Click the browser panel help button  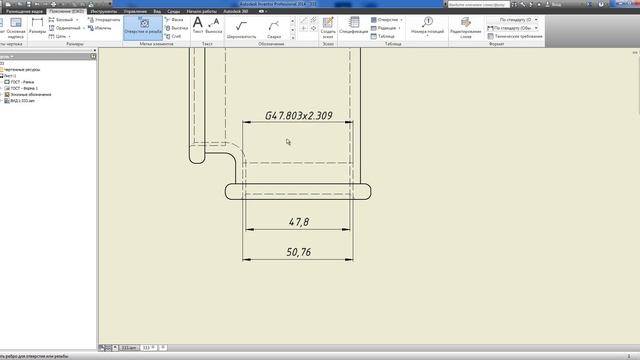(93, 56)
